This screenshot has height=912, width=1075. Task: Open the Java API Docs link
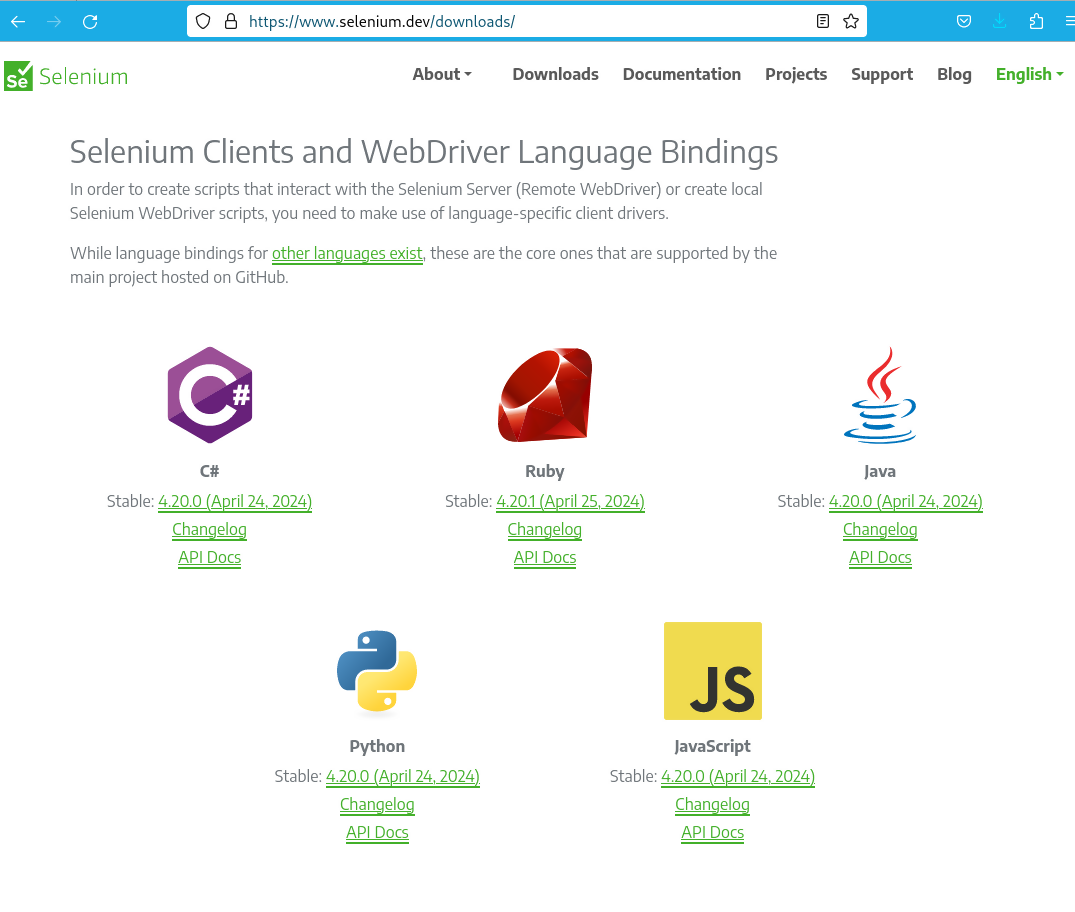pyautogui.click(x=880, y=557)
